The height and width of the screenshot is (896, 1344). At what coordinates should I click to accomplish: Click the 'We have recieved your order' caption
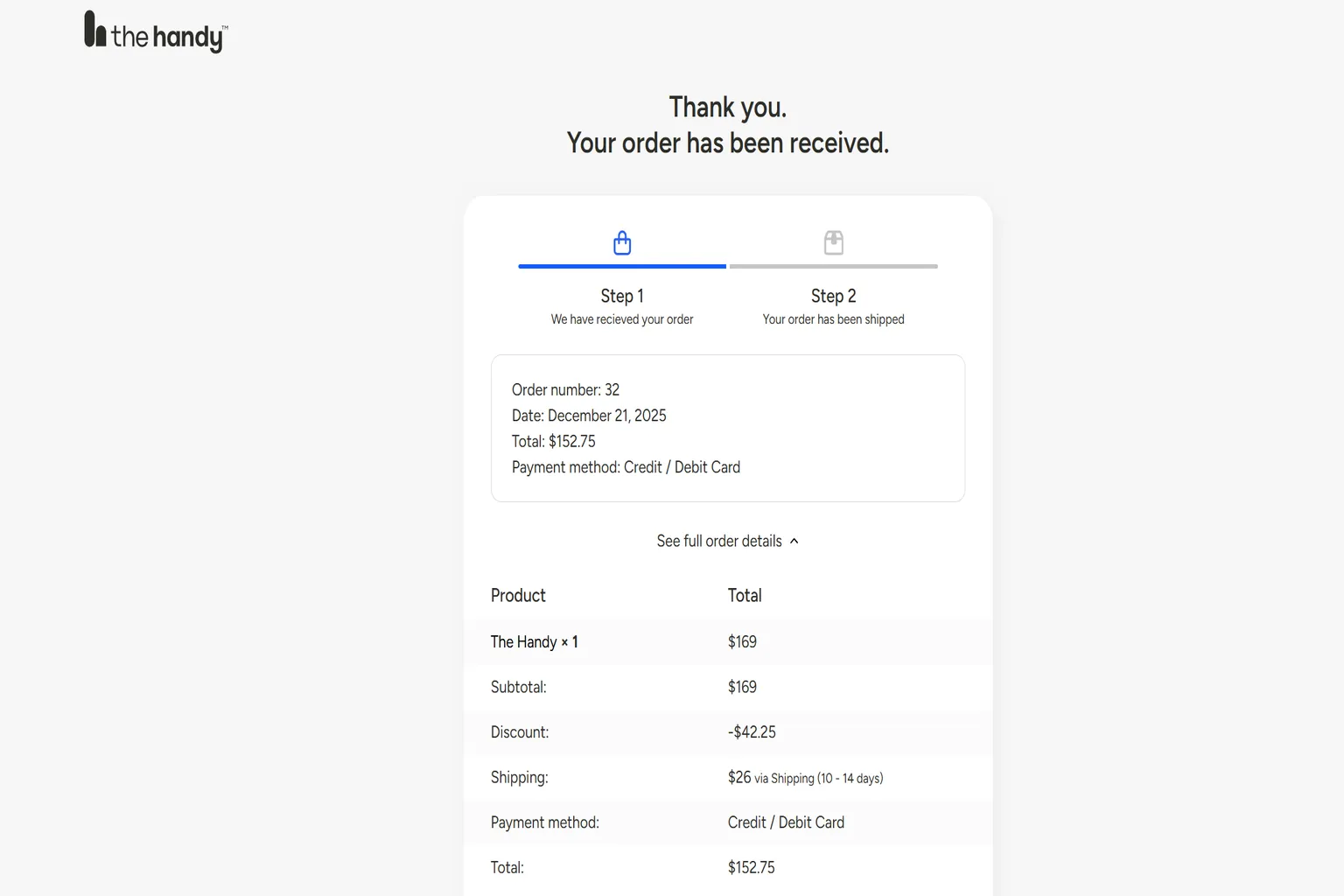(x=622, y=319)
